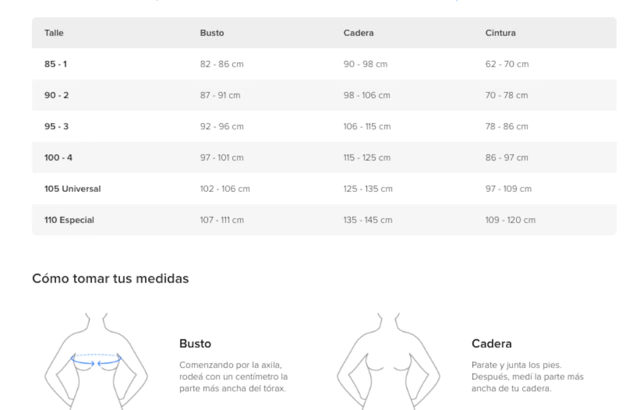The height and width of the screenshot is (410, 640).
Task: Select the 85 - 1 size row
Action: [56, 64]
